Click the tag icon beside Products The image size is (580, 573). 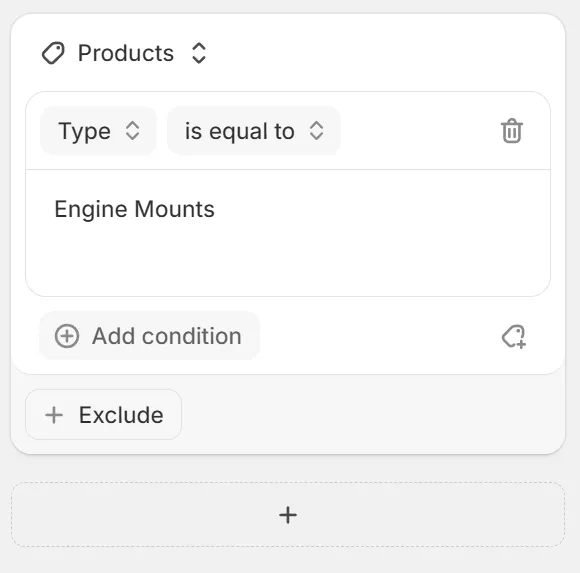pos(53,53)
